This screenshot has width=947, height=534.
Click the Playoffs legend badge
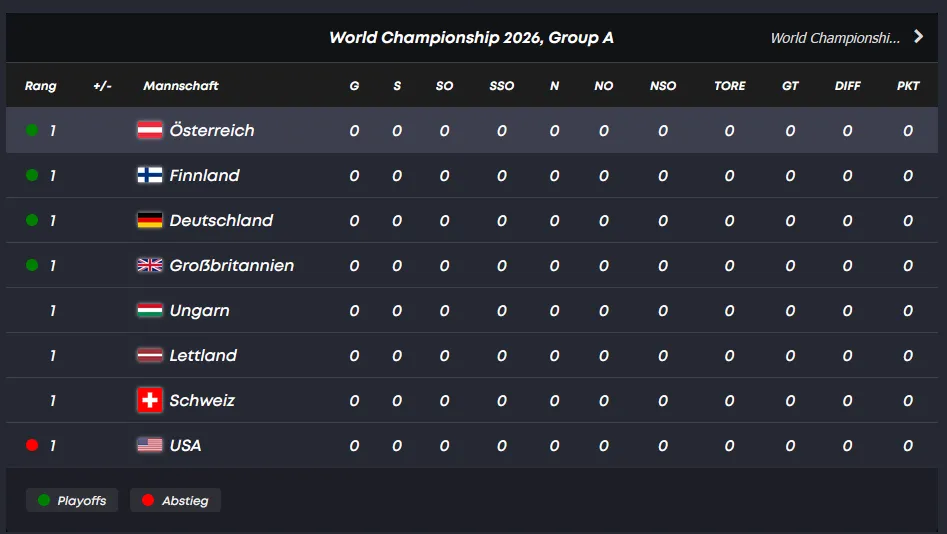coord(72,500)
